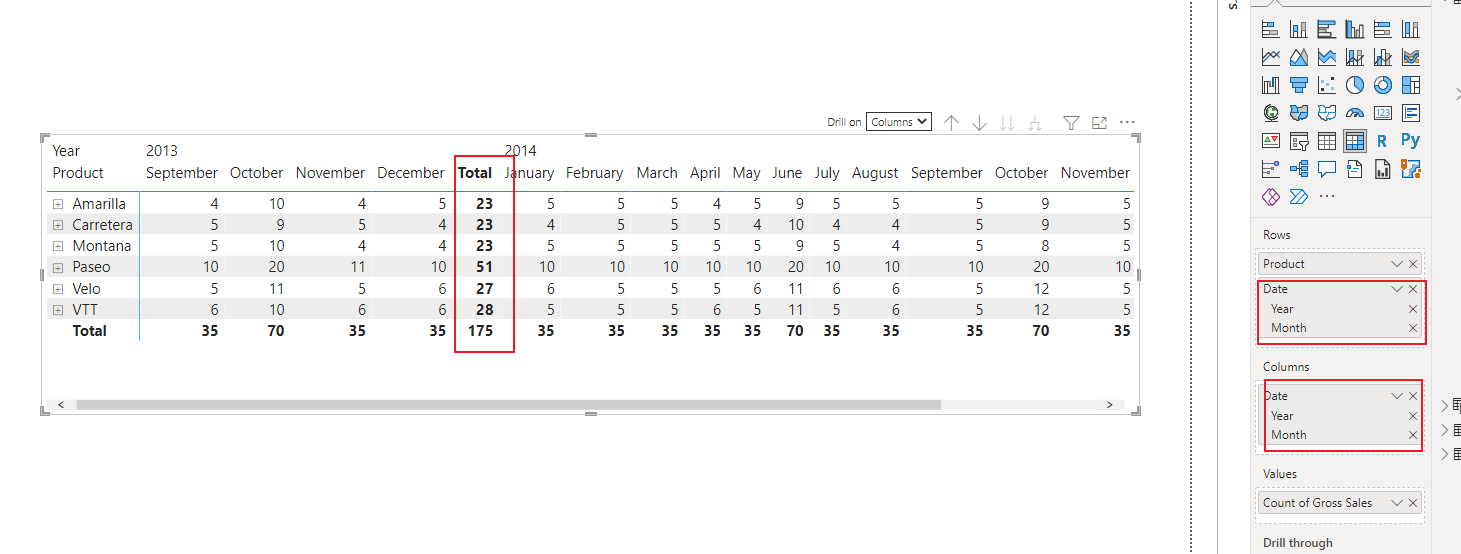Add a Python visual
The width and height of the screenshot is (1461, 554).
coord(1411,141)
